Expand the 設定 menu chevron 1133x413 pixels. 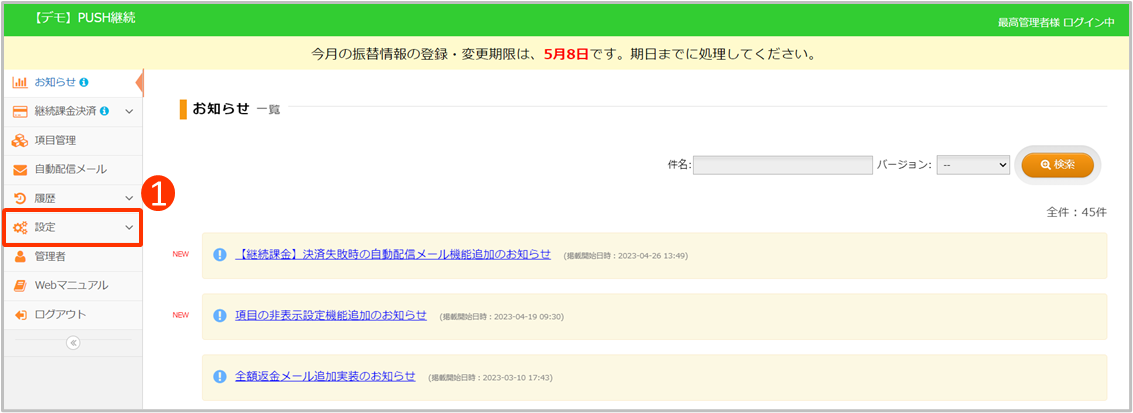point(129,228)
